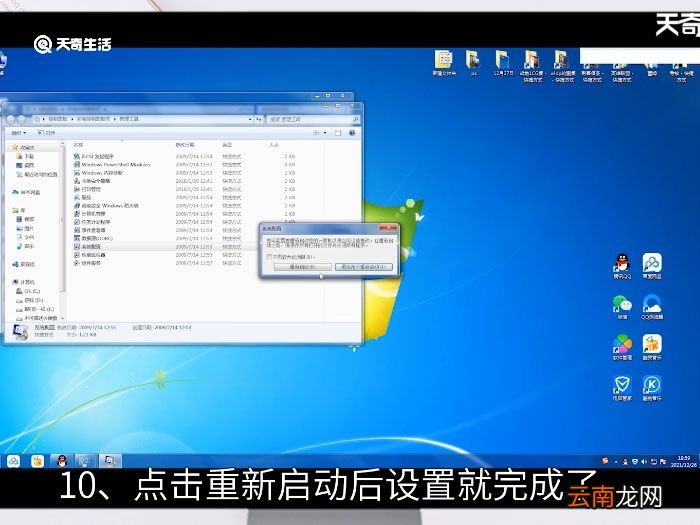Select the 数据源(ODBC) icon
Viewport: 700px width, 525px height.
pos(77,238)
